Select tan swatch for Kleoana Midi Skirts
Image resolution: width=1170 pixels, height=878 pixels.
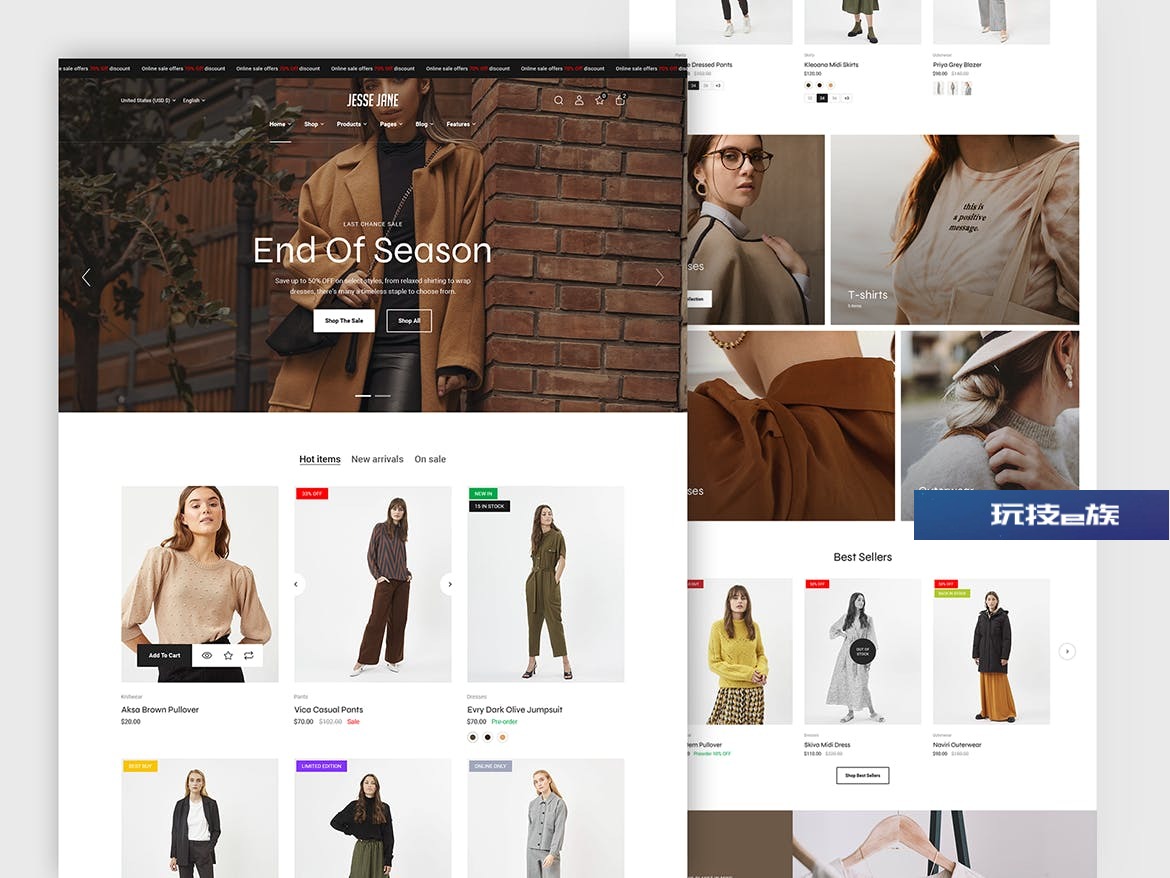pos(830,85)
